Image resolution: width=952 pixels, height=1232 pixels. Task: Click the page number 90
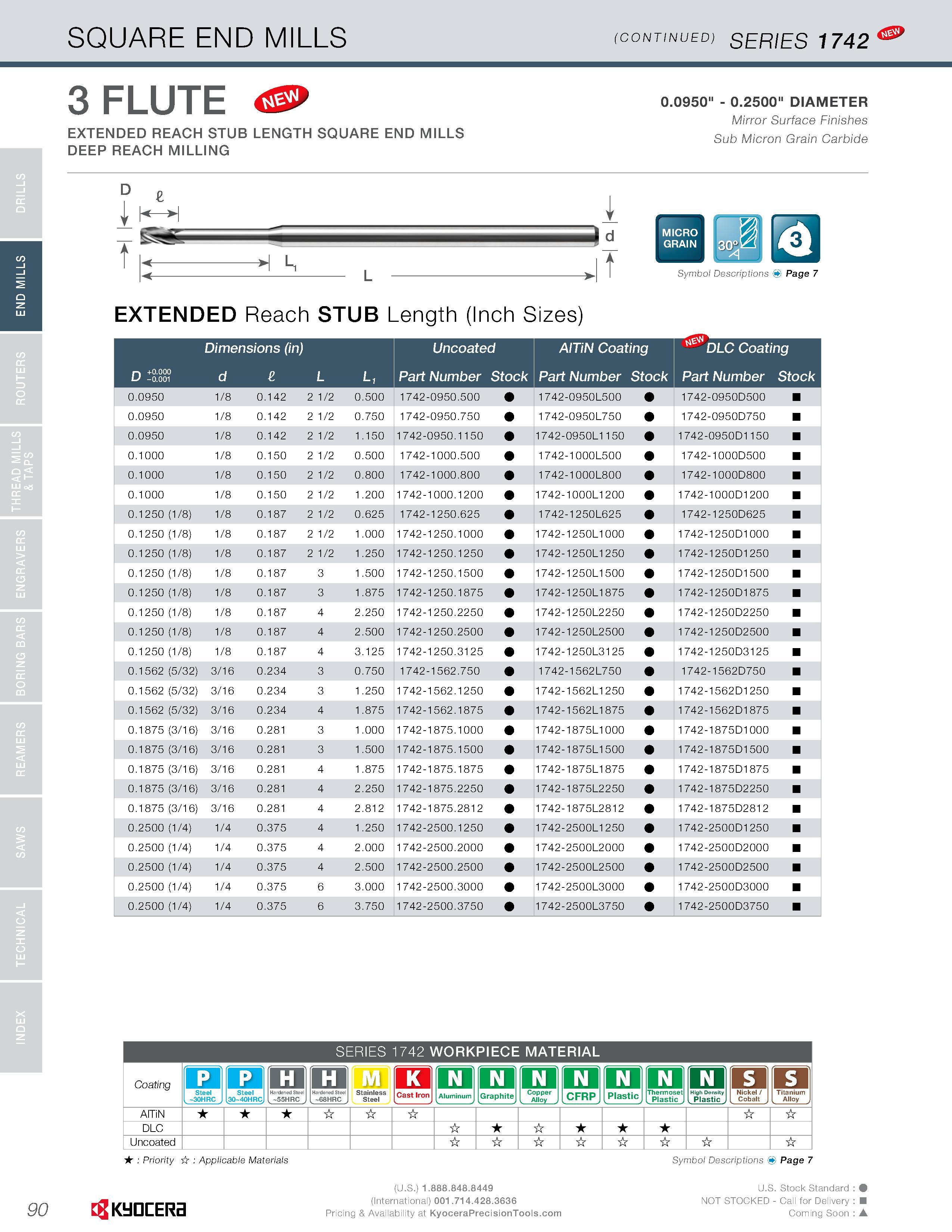[38, 1210]
